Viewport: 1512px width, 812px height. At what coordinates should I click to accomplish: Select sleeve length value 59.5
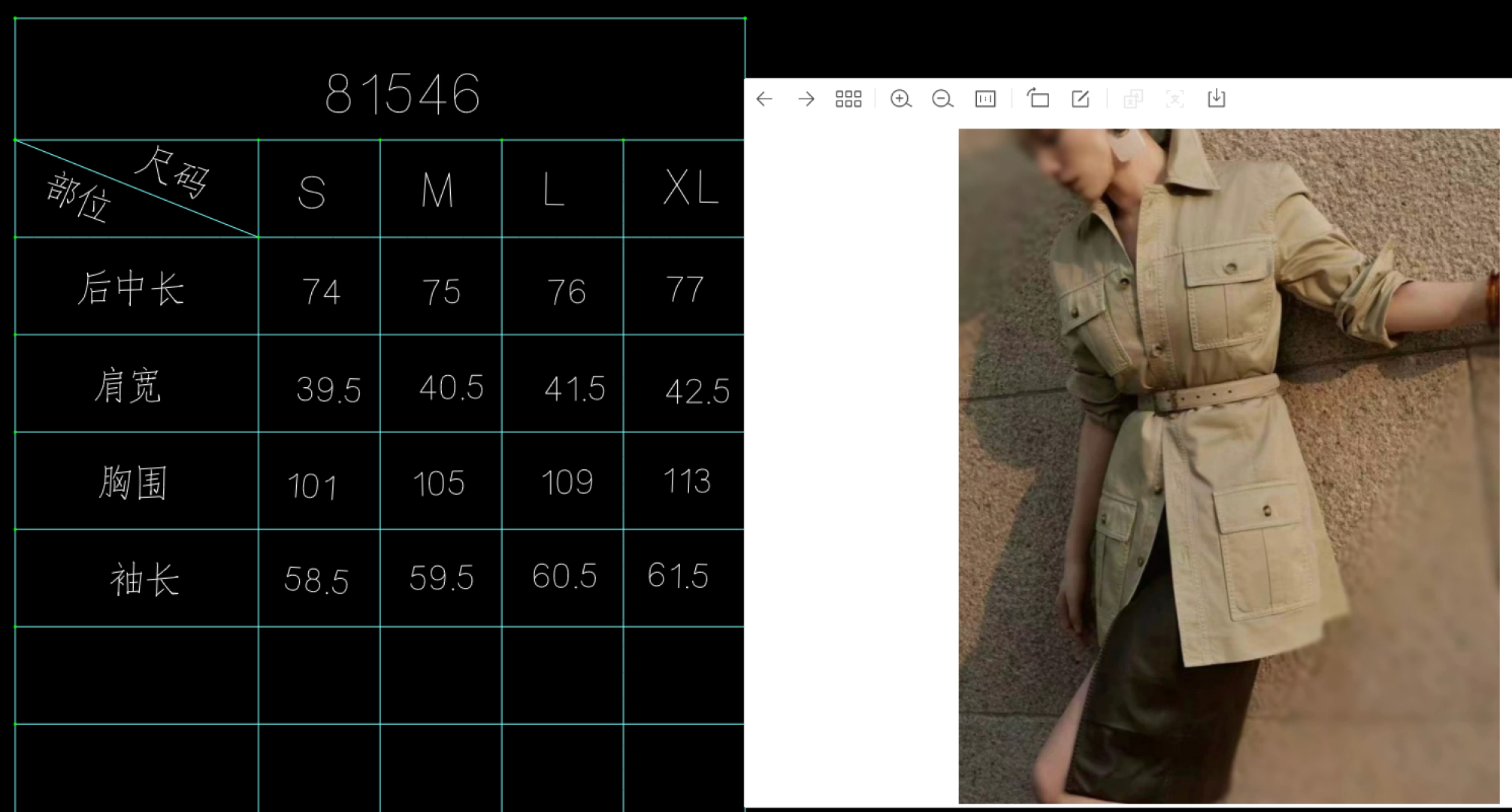(441, 578)
